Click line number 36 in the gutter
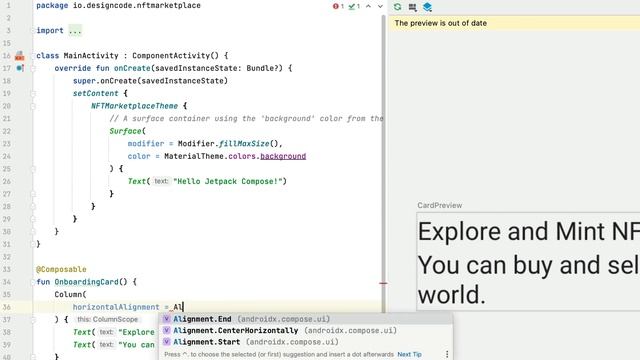This screenshot has height=360, width=640. [x=7, y=307]
